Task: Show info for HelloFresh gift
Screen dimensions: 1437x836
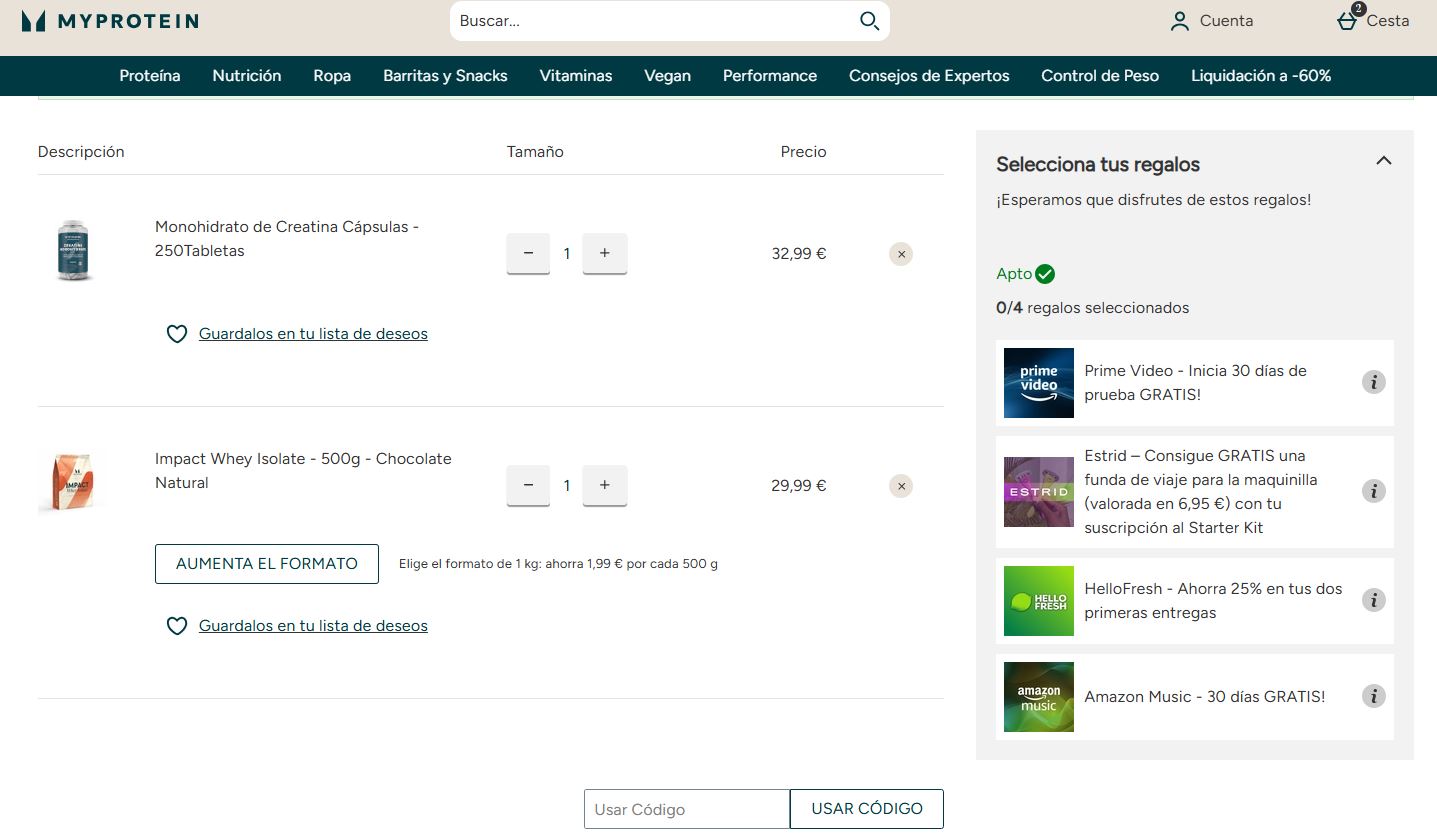Action: (x=1374, y=600)
